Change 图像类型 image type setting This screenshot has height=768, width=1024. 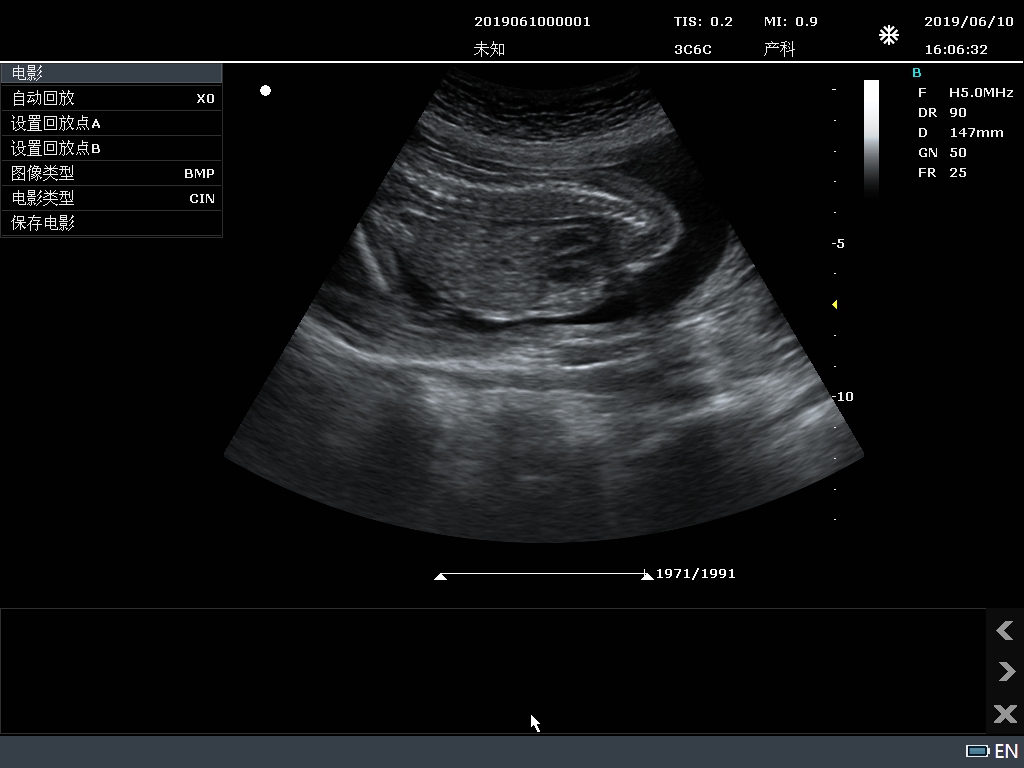tap(112, 173)
